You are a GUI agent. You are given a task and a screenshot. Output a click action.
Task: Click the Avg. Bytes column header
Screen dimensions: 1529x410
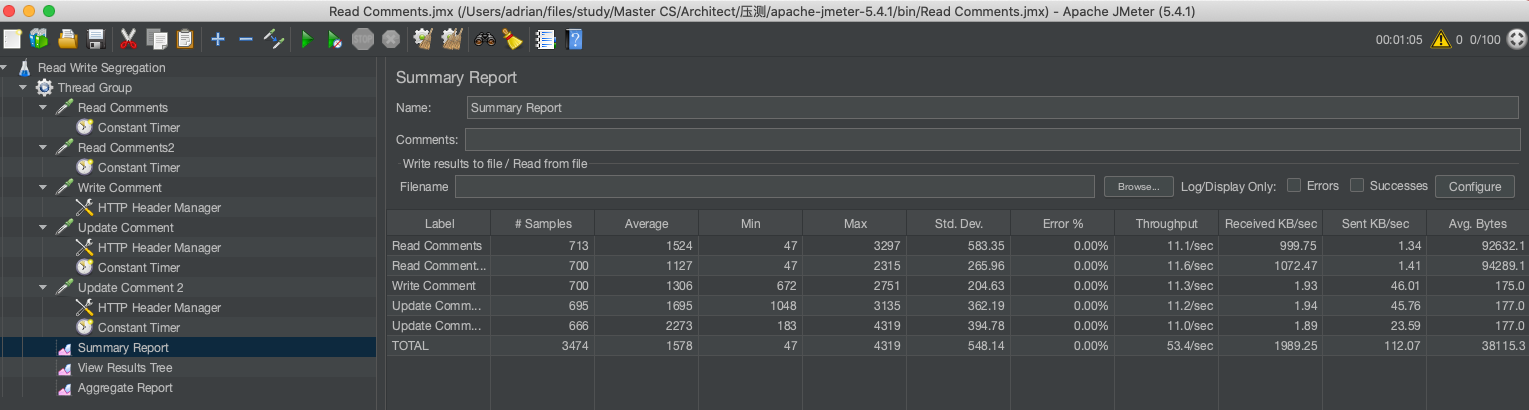point(1477,223)
